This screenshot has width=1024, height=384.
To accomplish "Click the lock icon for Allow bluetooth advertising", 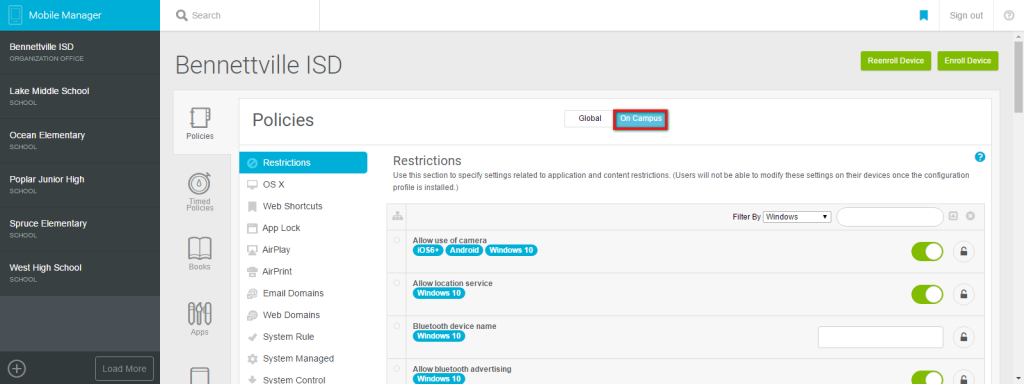I will coord(963,379).
